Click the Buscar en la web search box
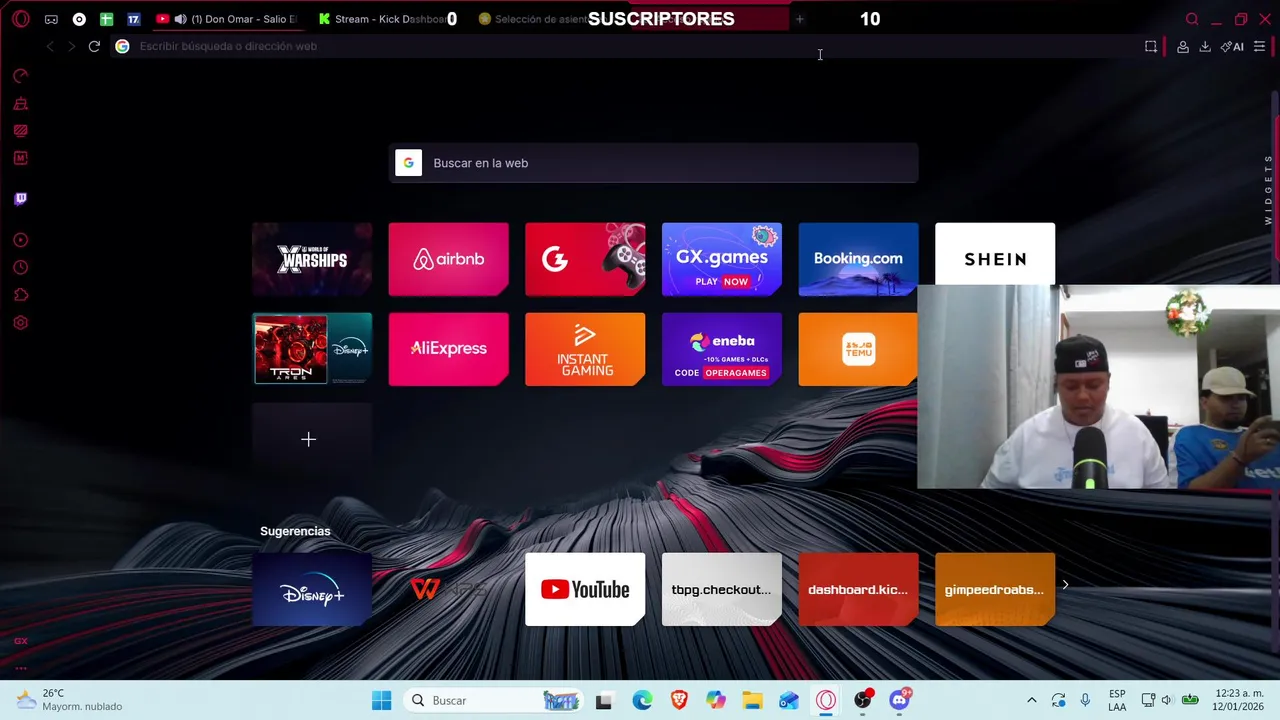Viewport: 1280px width, 720px height. [x=653, y=163]
